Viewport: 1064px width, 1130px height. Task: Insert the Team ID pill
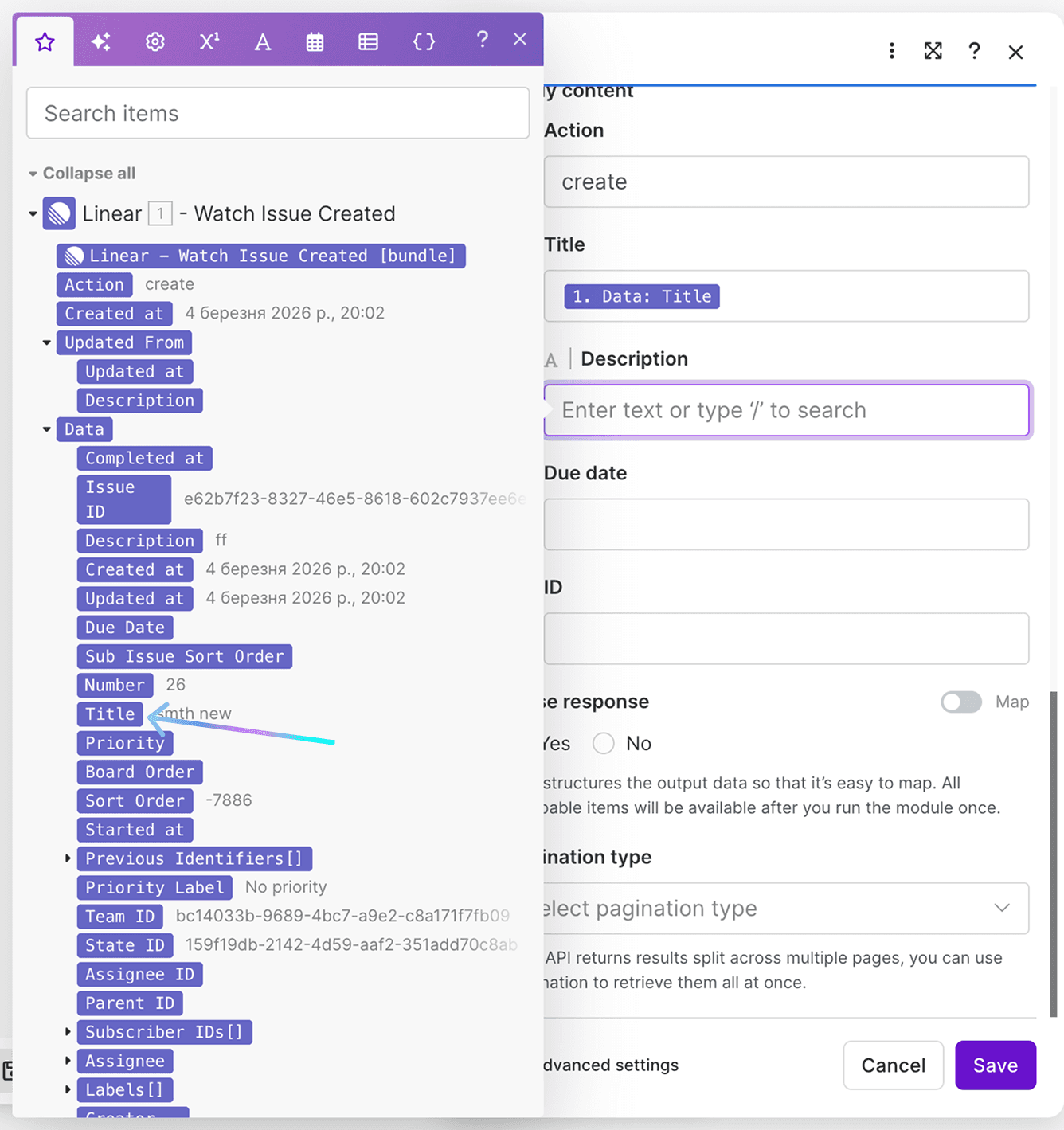pos(119,917)
